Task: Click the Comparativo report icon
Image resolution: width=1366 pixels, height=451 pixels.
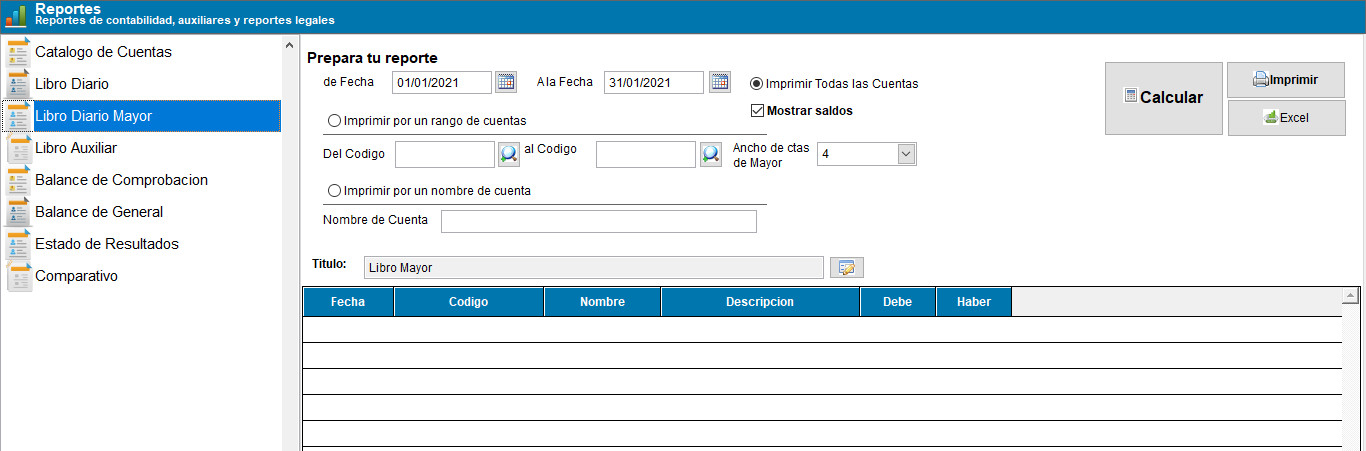Action: (18, 276)
